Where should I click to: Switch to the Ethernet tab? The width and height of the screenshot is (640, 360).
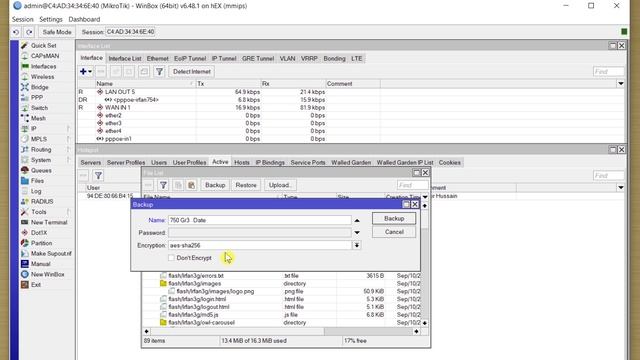tap(158, 59)
